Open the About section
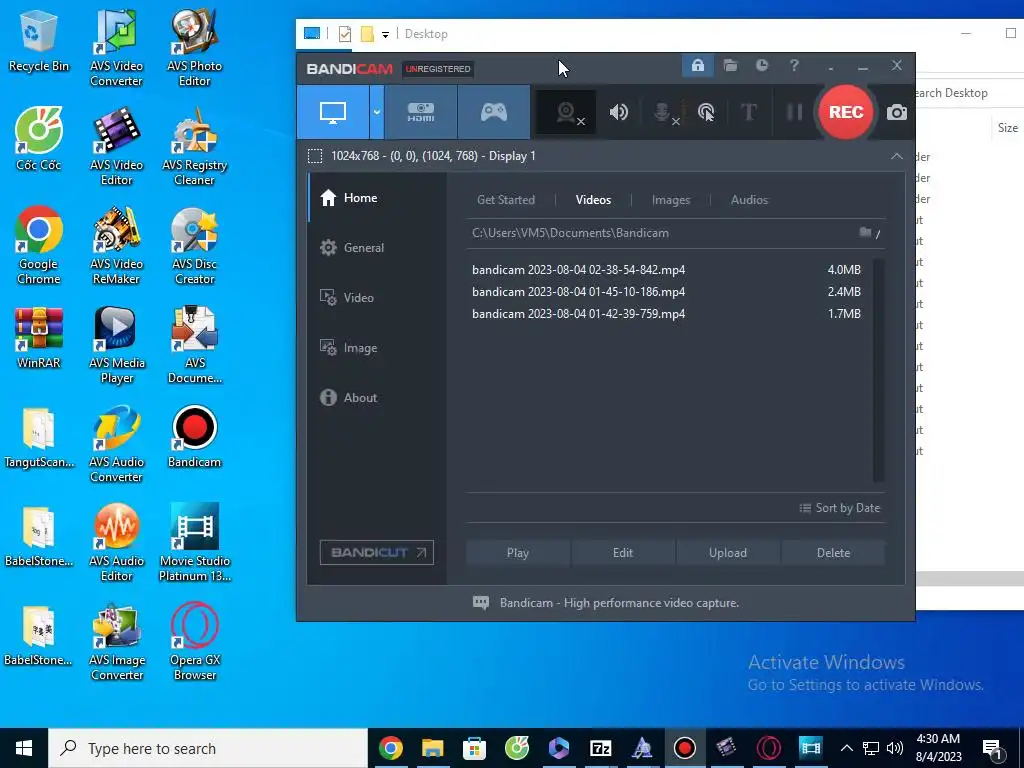The height and width of the screenshot is (768, 1024). coord(377,398)
